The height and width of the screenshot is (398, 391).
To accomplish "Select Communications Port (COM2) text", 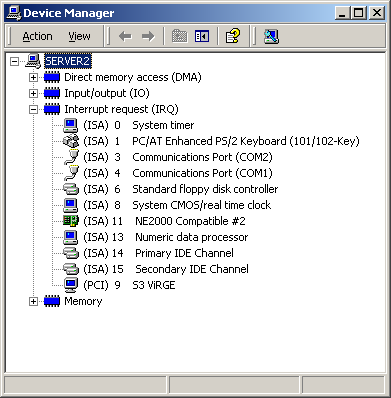I will pos(202,157).
